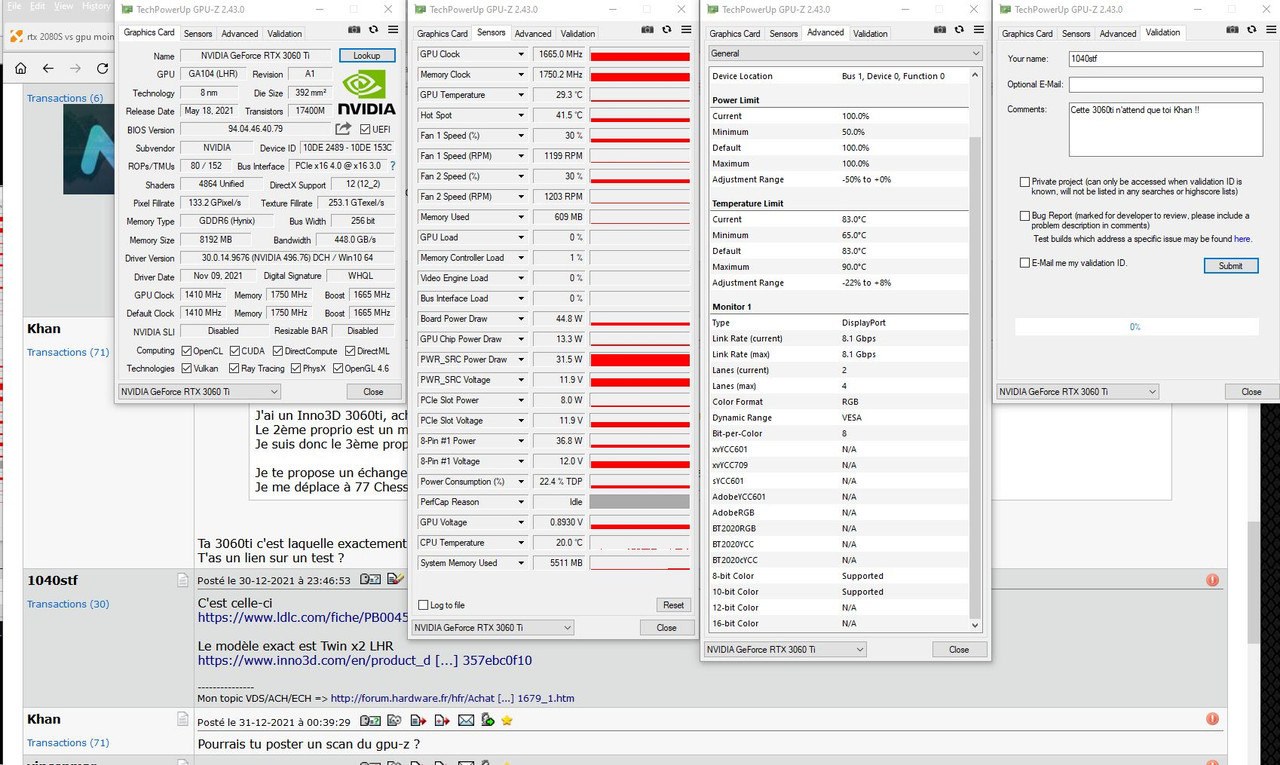The width and height of the screenshot is (1280, 765).
Task: Click PWR_SRC Power Draw sensor graph
Action: coord(640,360)
